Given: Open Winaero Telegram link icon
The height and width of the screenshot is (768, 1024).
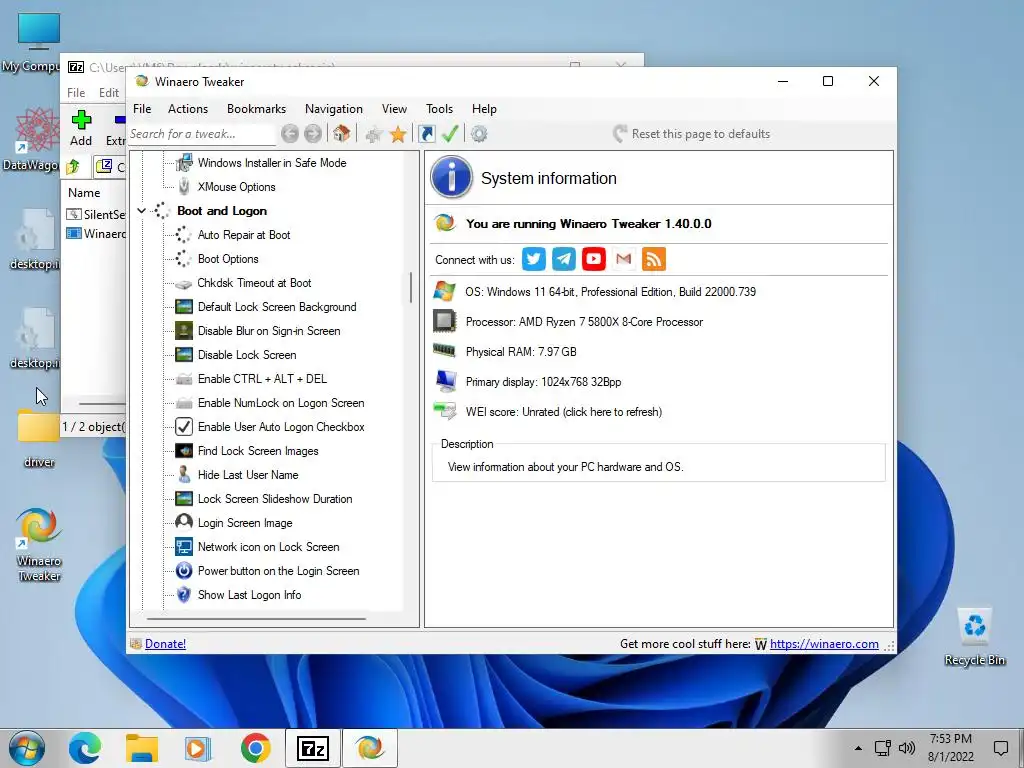Looking at the screenshot, I should pos(564,259).
